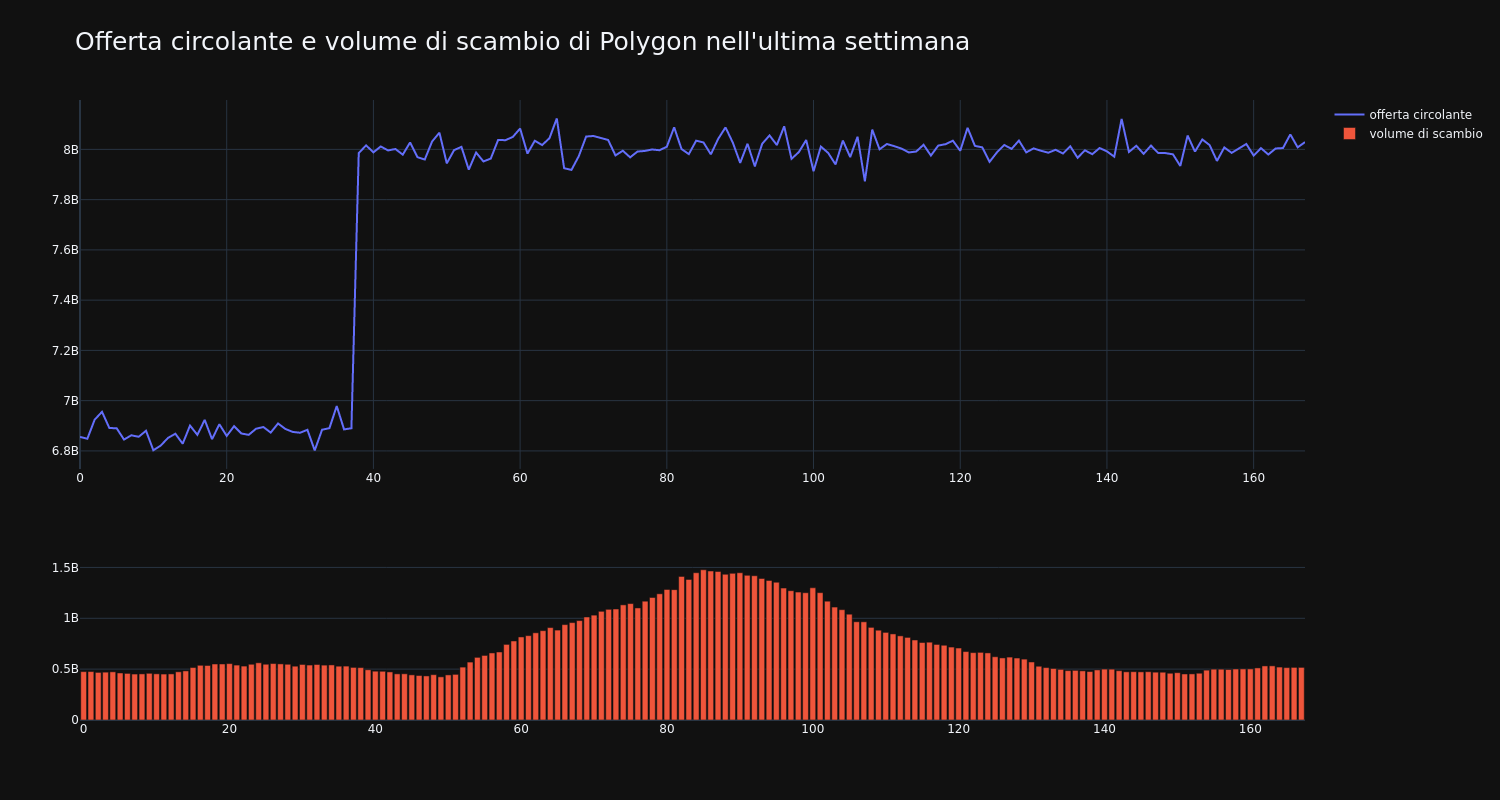
Task: Click the '7.4B' y-axis label
Action: click(65, 300)
